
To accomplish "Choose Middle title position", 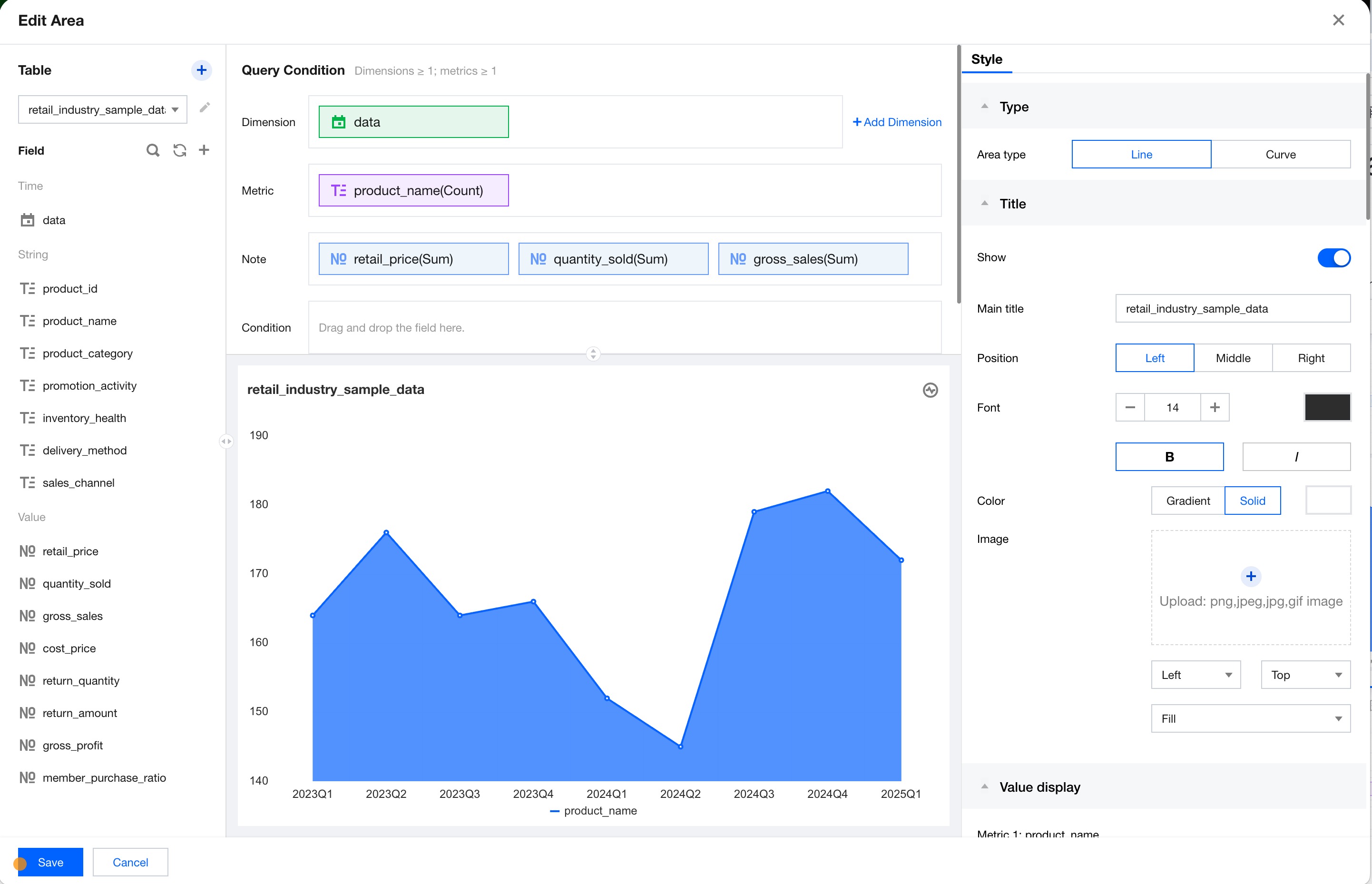I will [1233, 358].
